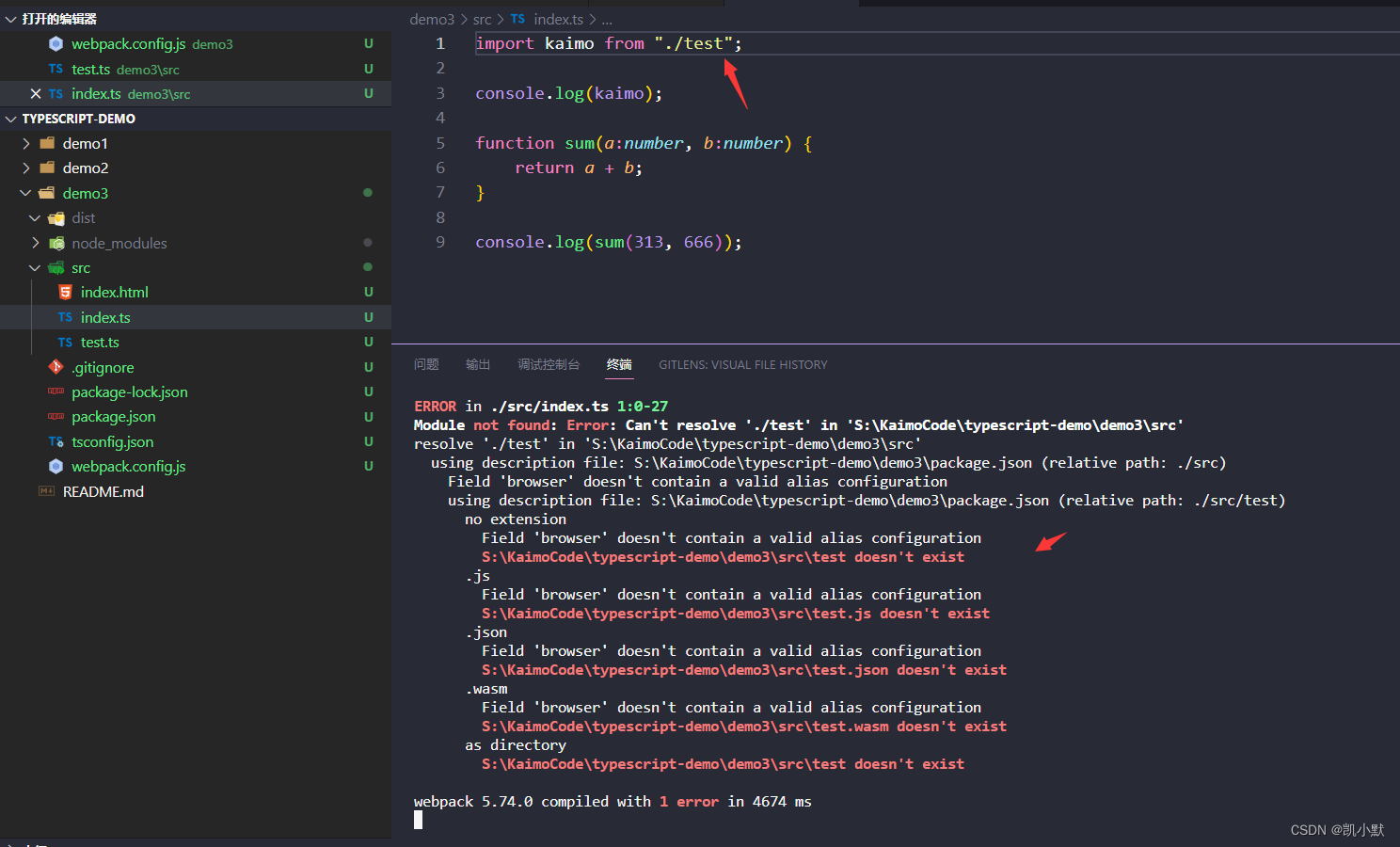This screenshot has height=847, width=1400.
Task: Collapse the open editors section
Action: pyautogui.click(x=10, y=19)
